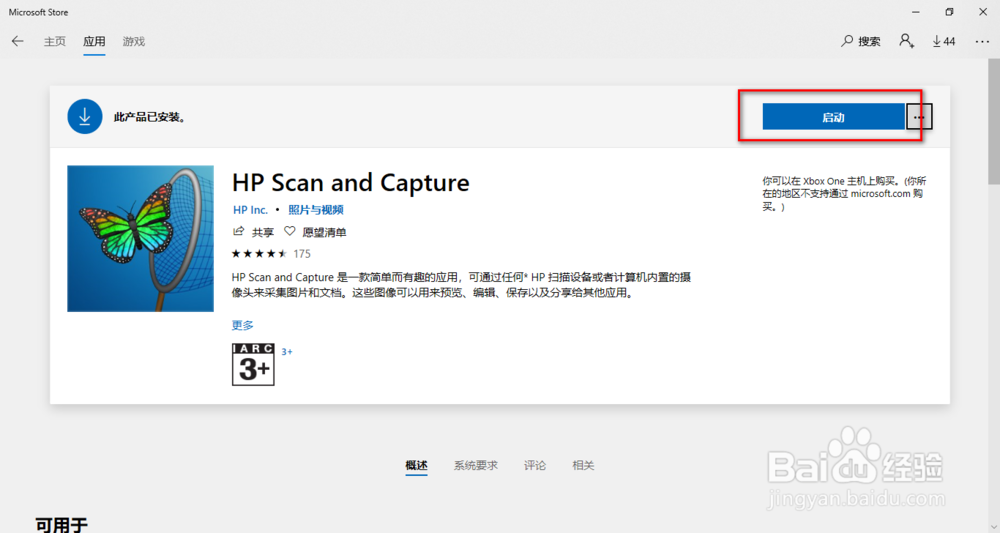Select the 概述 overview tab

[x=416, y=465]
